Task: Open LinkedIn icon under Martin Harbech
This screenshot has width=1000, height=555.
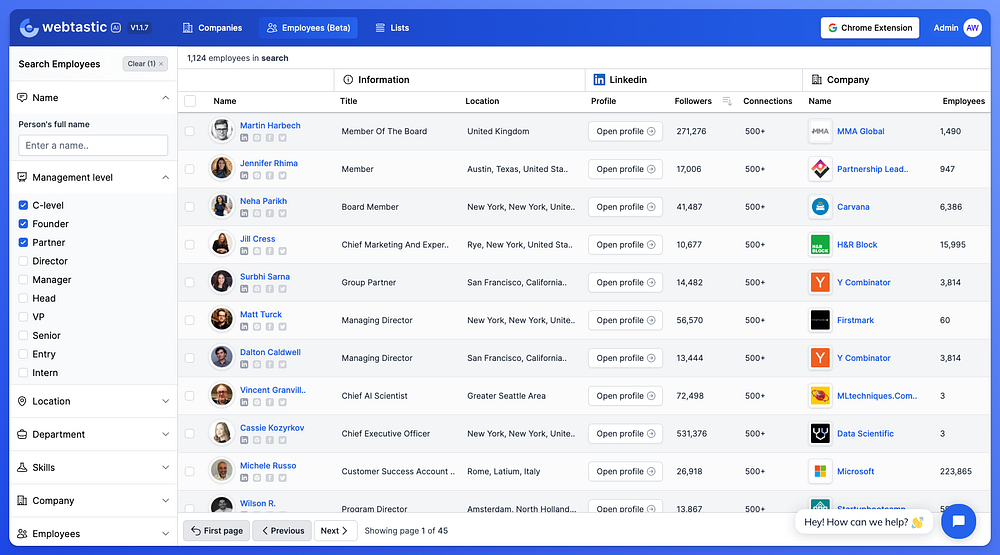Action: [x=244, y=138]
